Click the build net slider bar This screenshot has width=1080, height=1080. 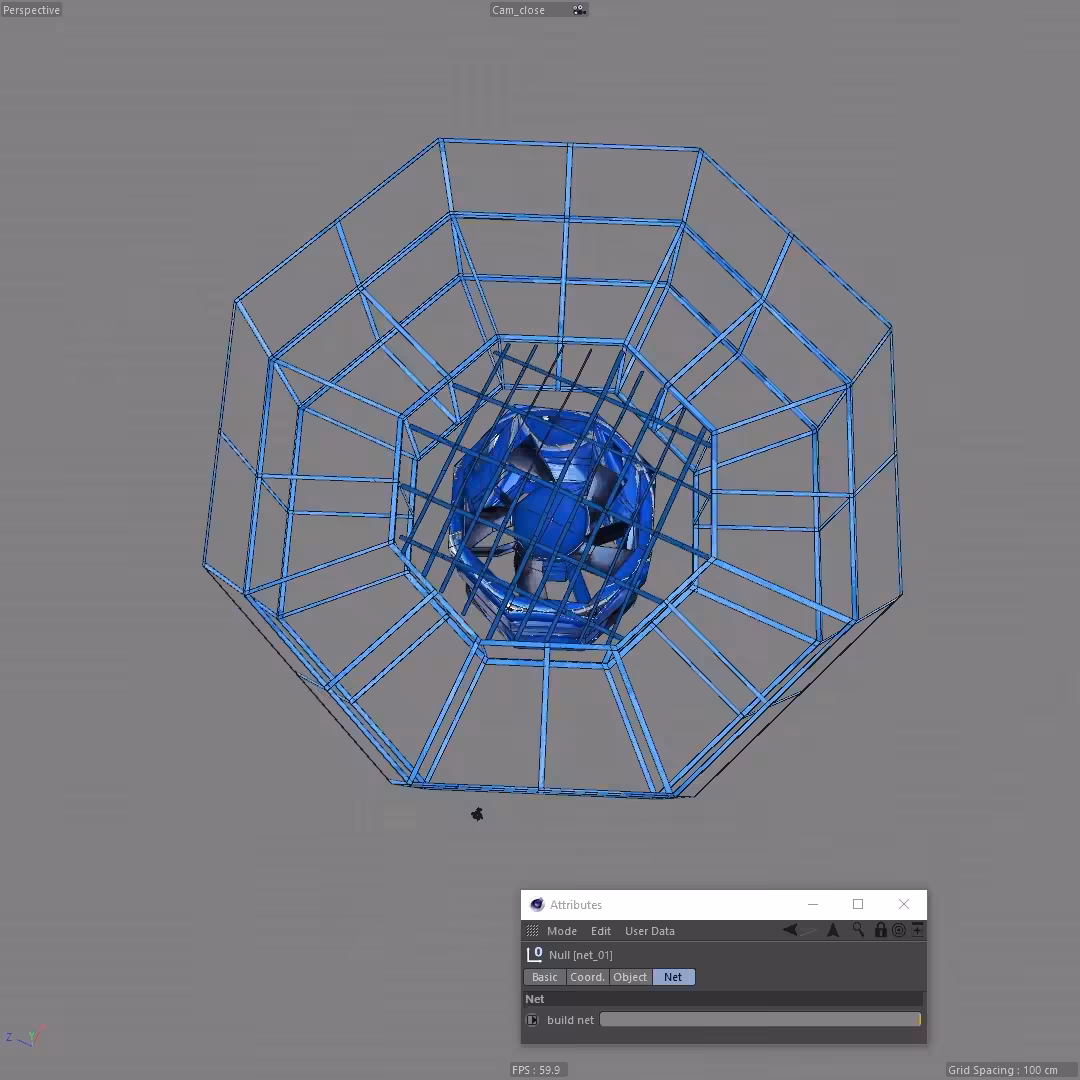pos(760,1019)
